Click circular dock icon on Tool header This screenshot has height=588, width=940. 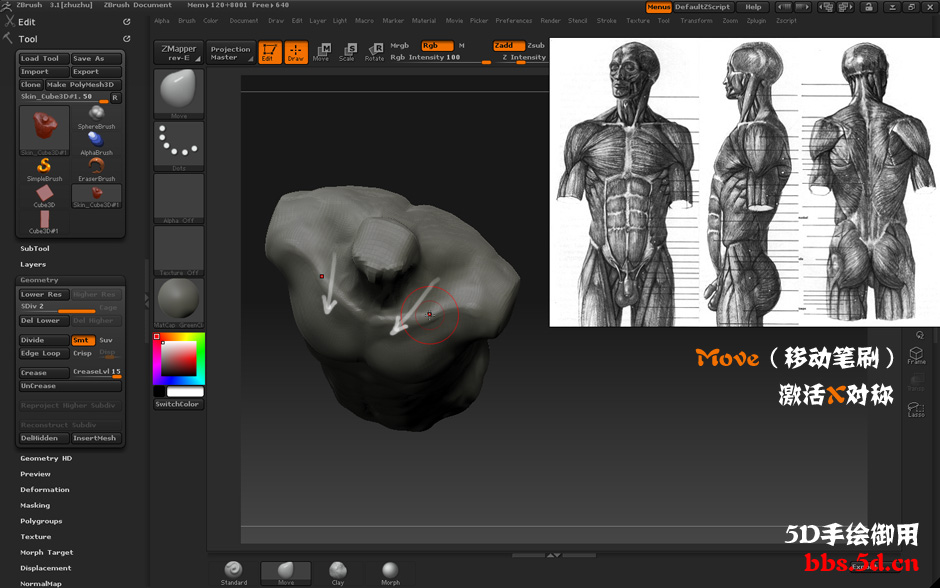coord(126,39)
